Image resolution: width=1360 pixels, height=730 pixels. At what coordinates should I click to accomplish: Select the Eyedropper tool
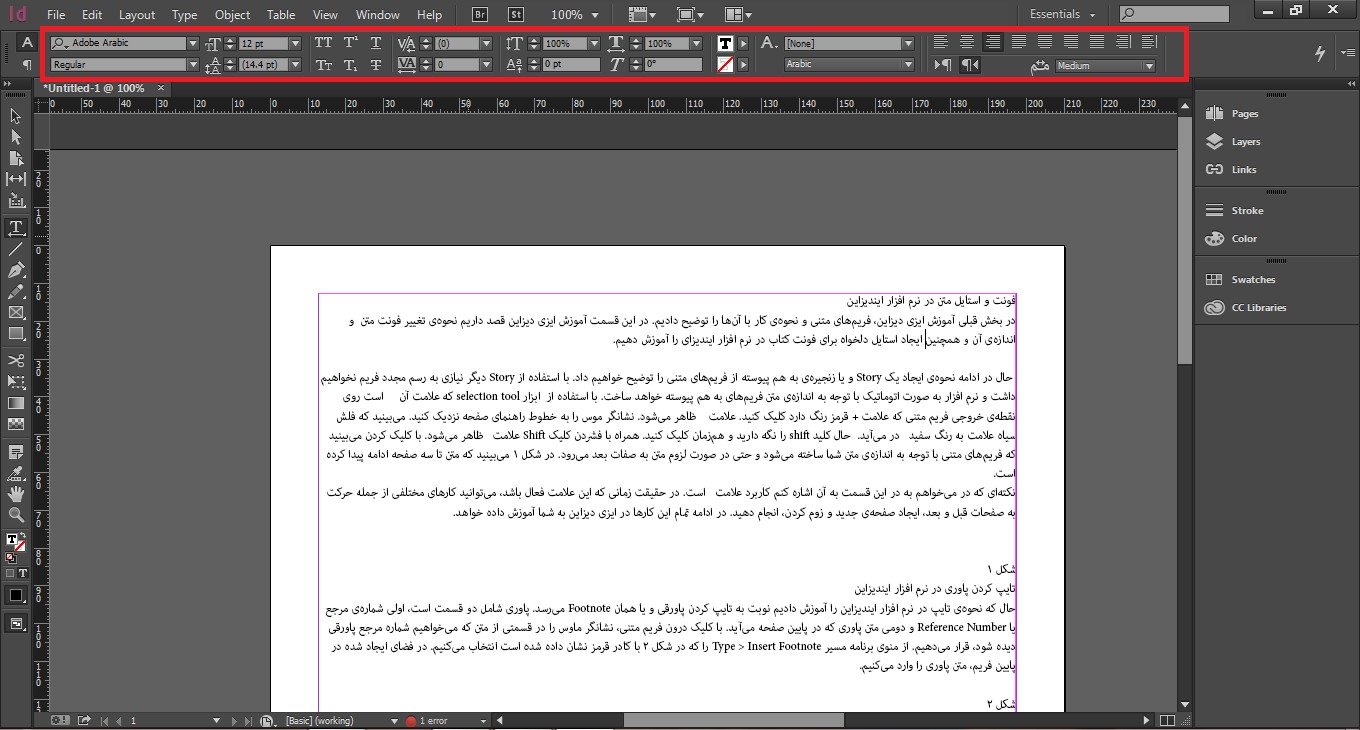tap(16, 473)
